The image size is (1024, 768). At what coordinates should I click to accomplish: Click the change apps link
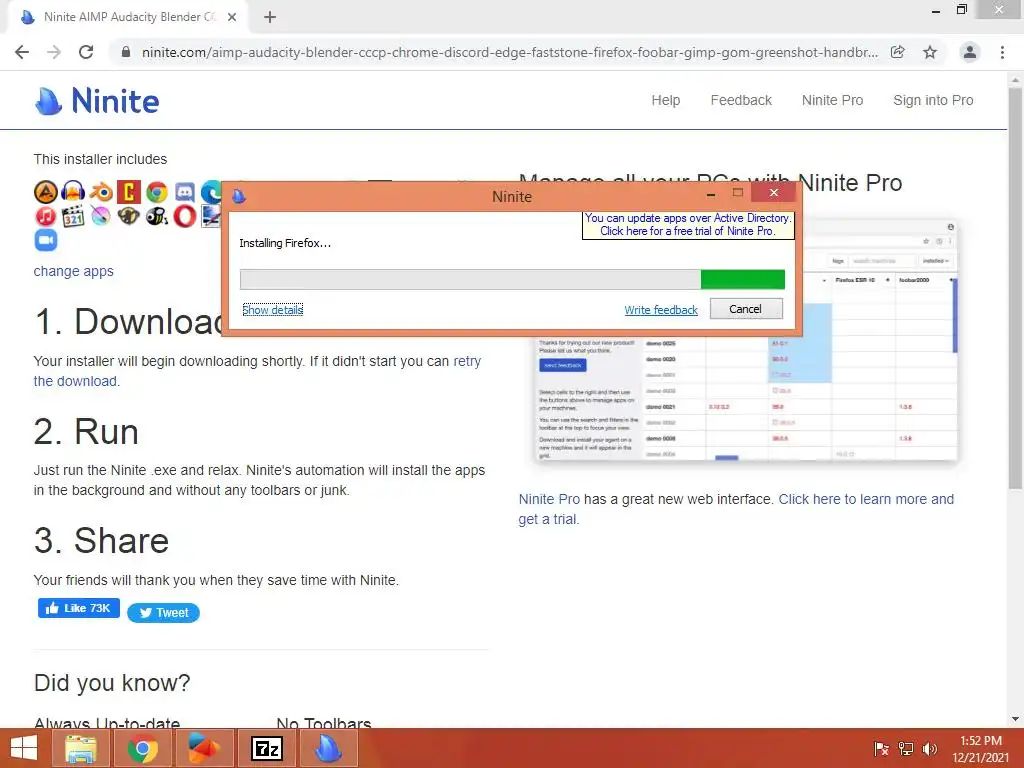click(x=73, y=271)
